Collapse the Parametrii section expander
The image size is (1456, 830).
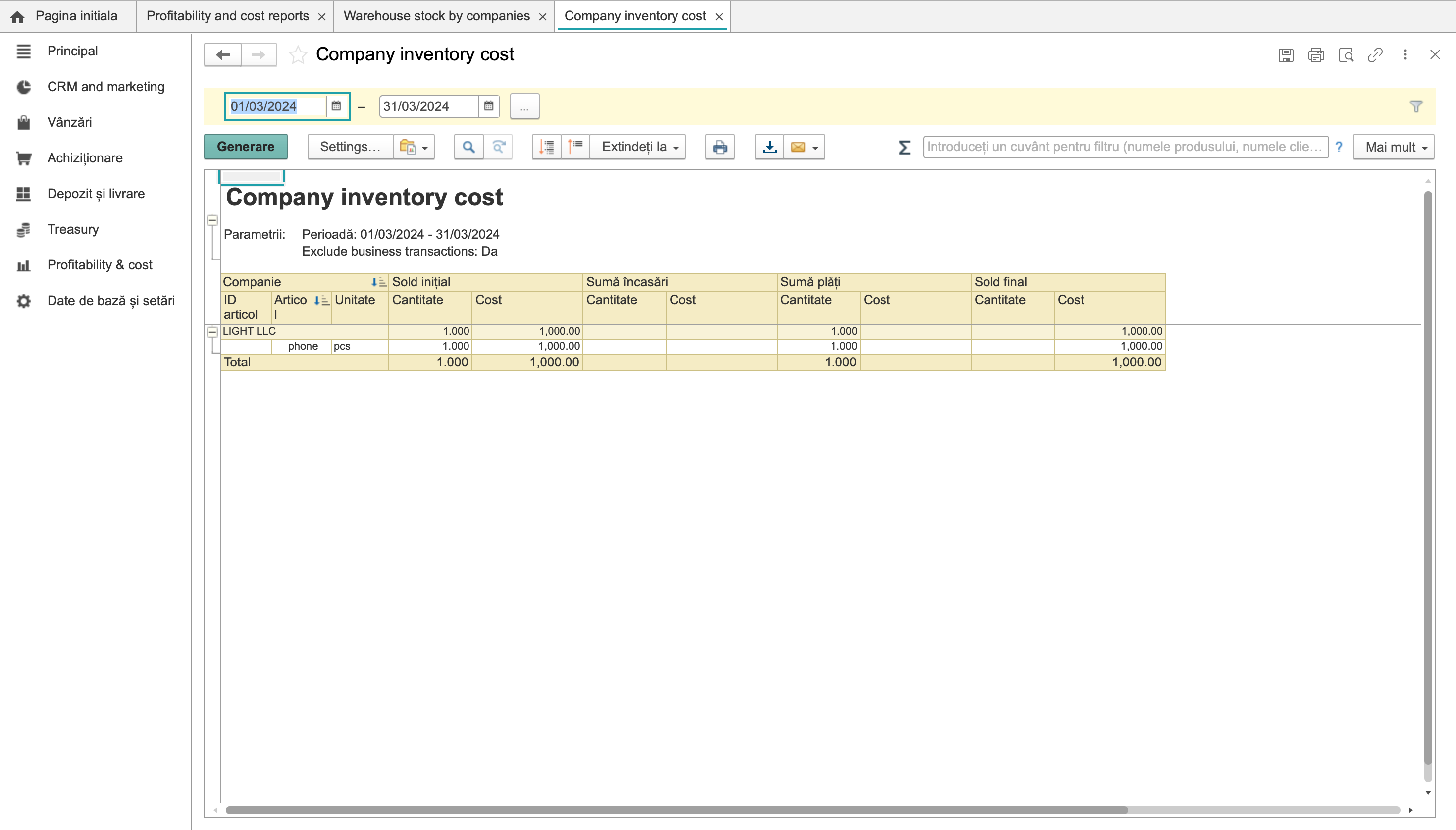[212, 220]
